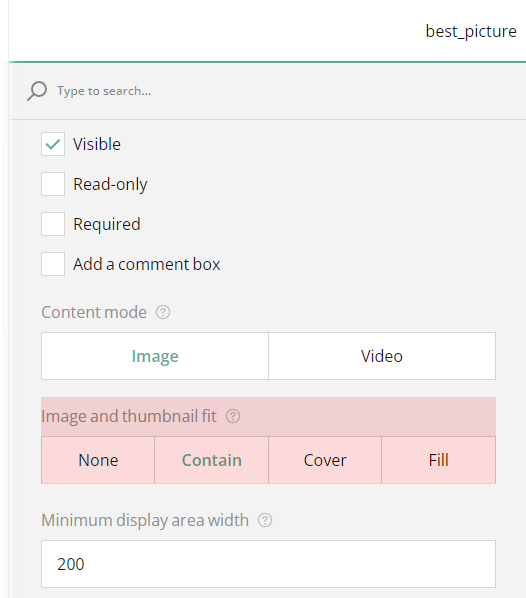Set image fit to Fill
This screenshot has width=526, height=598.
click(x=439, y=460)
